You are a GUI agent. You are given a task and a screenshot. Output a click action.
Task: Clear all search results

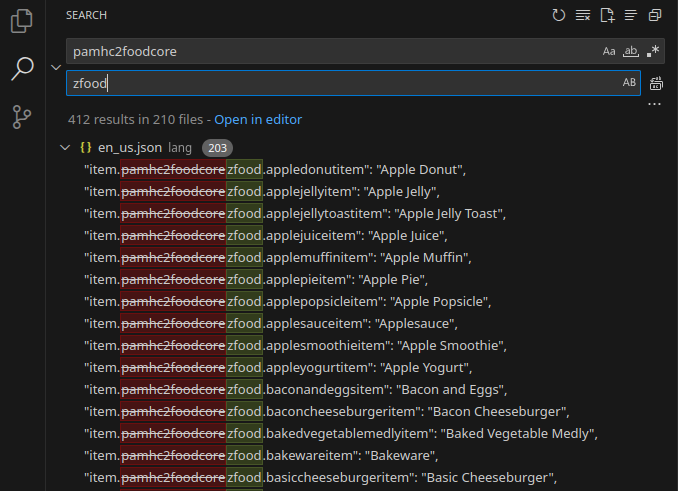(x=583, y=15)
